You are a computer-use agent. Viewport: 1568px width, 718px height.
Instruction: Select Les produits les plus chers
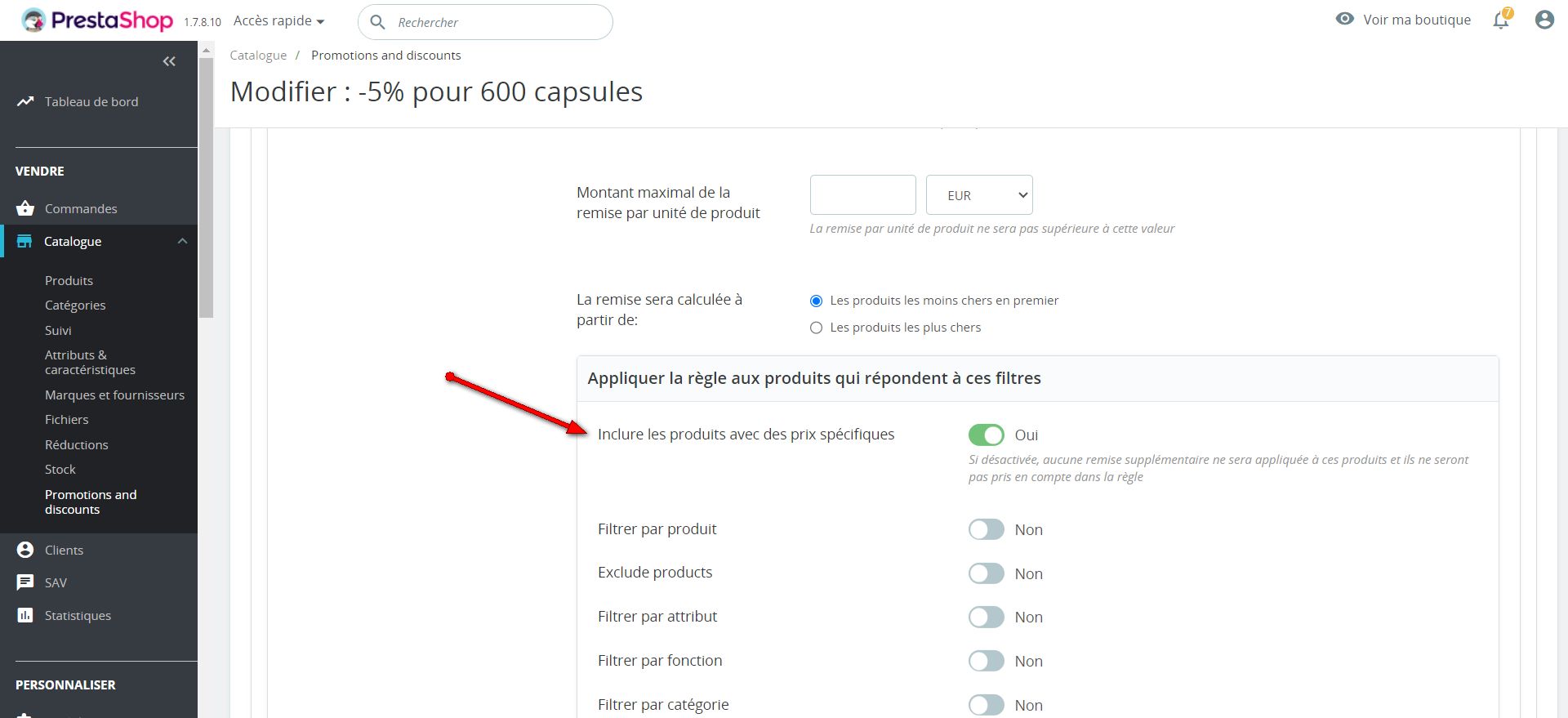(816, 328)
